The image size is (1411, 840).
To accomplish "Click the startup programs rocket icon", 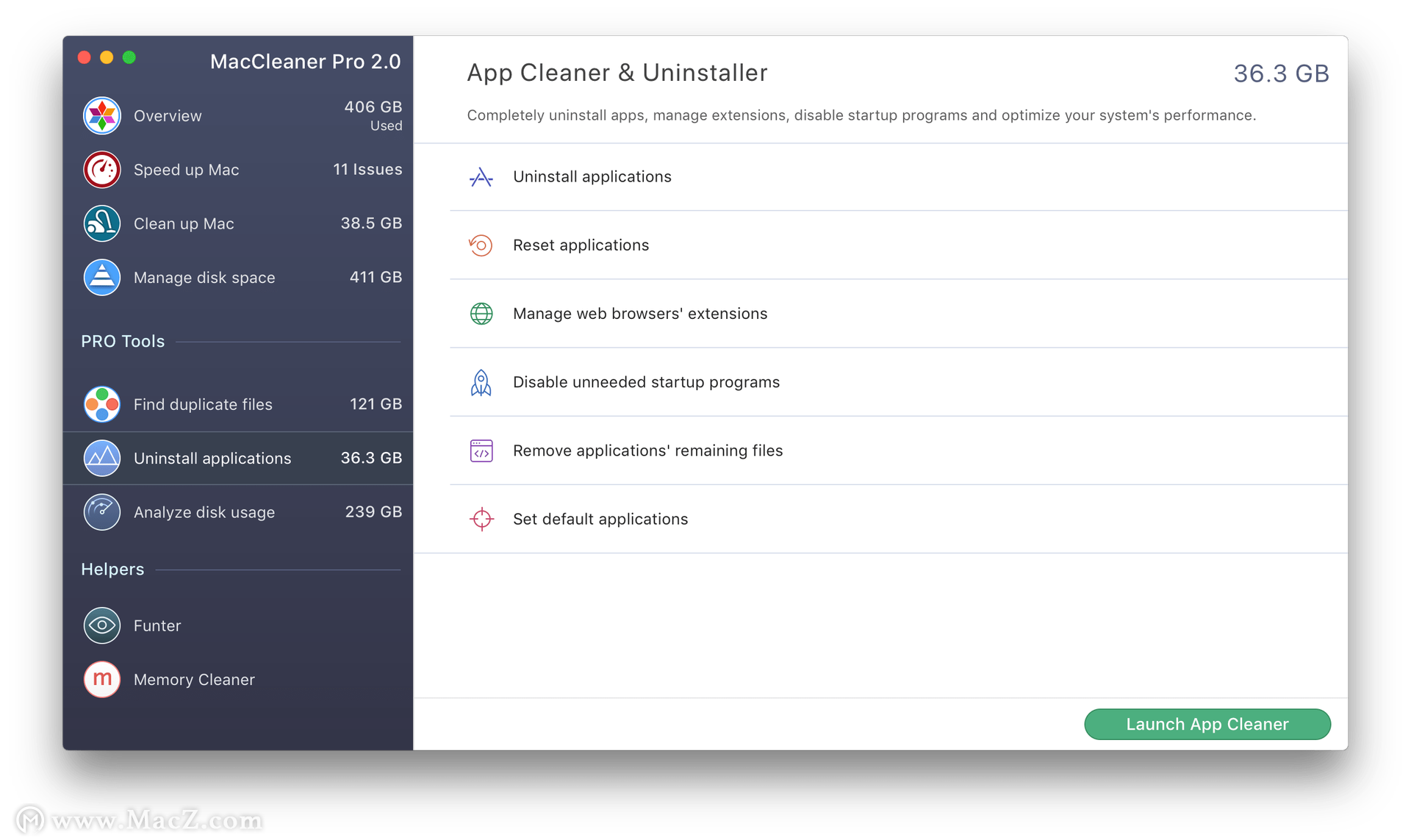I will pos(481,383).
